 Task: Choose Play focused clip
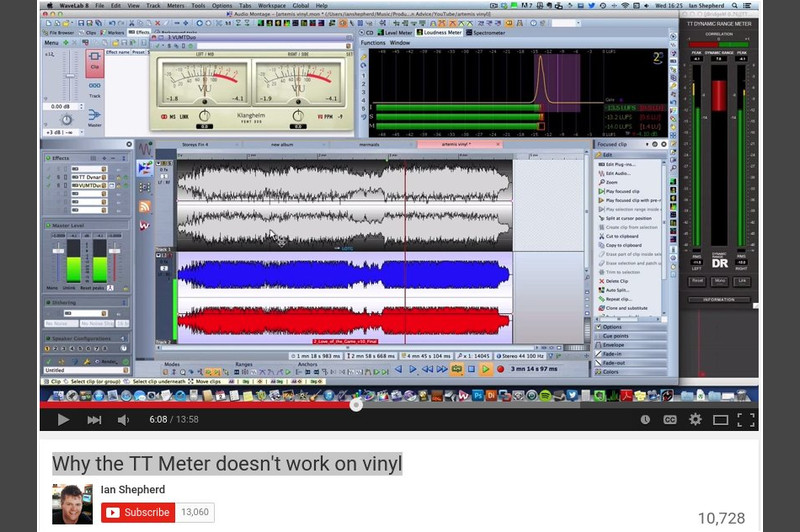622,191
